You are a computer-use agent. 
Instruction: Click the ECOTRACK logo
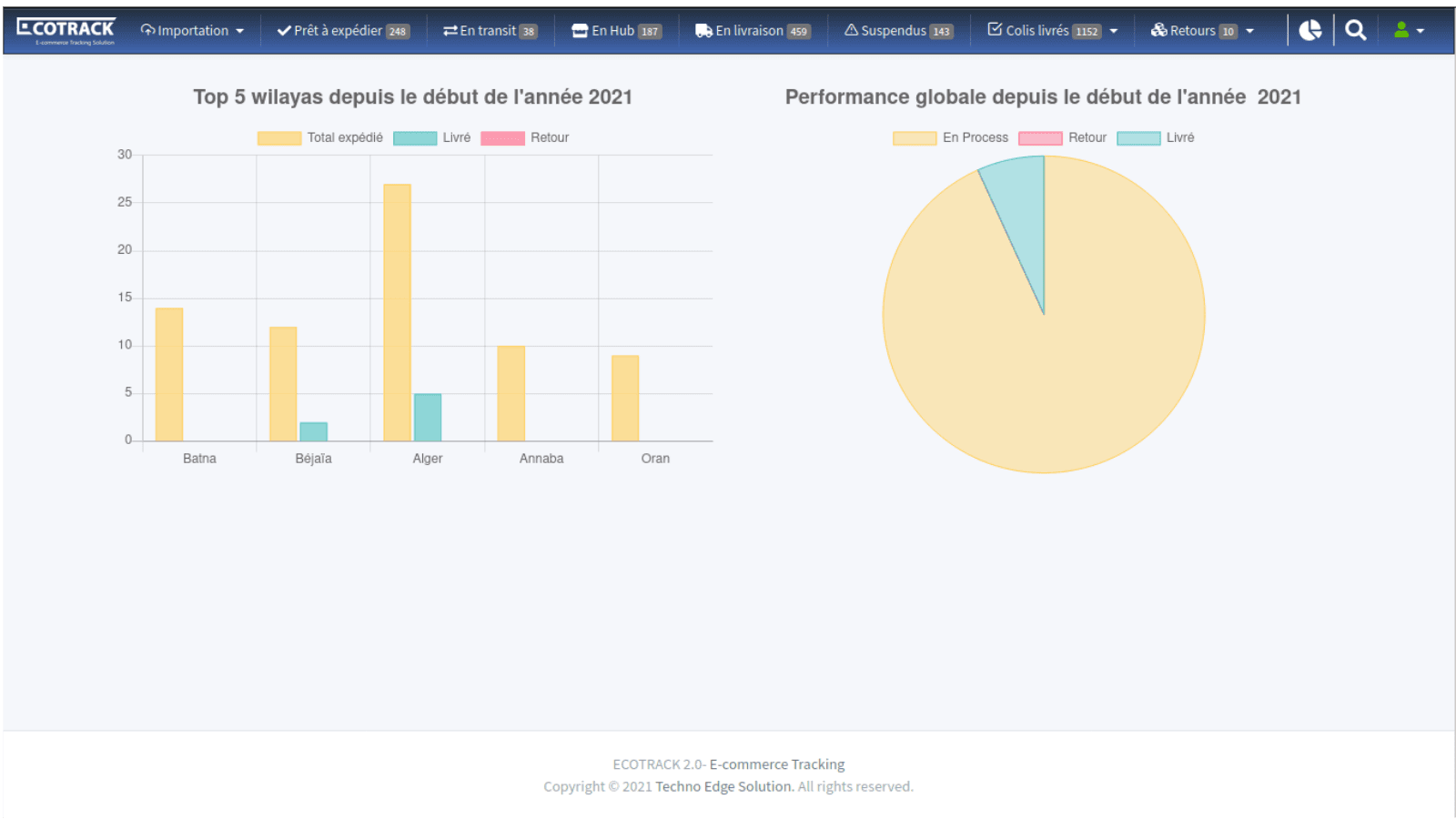click(65, 27)
